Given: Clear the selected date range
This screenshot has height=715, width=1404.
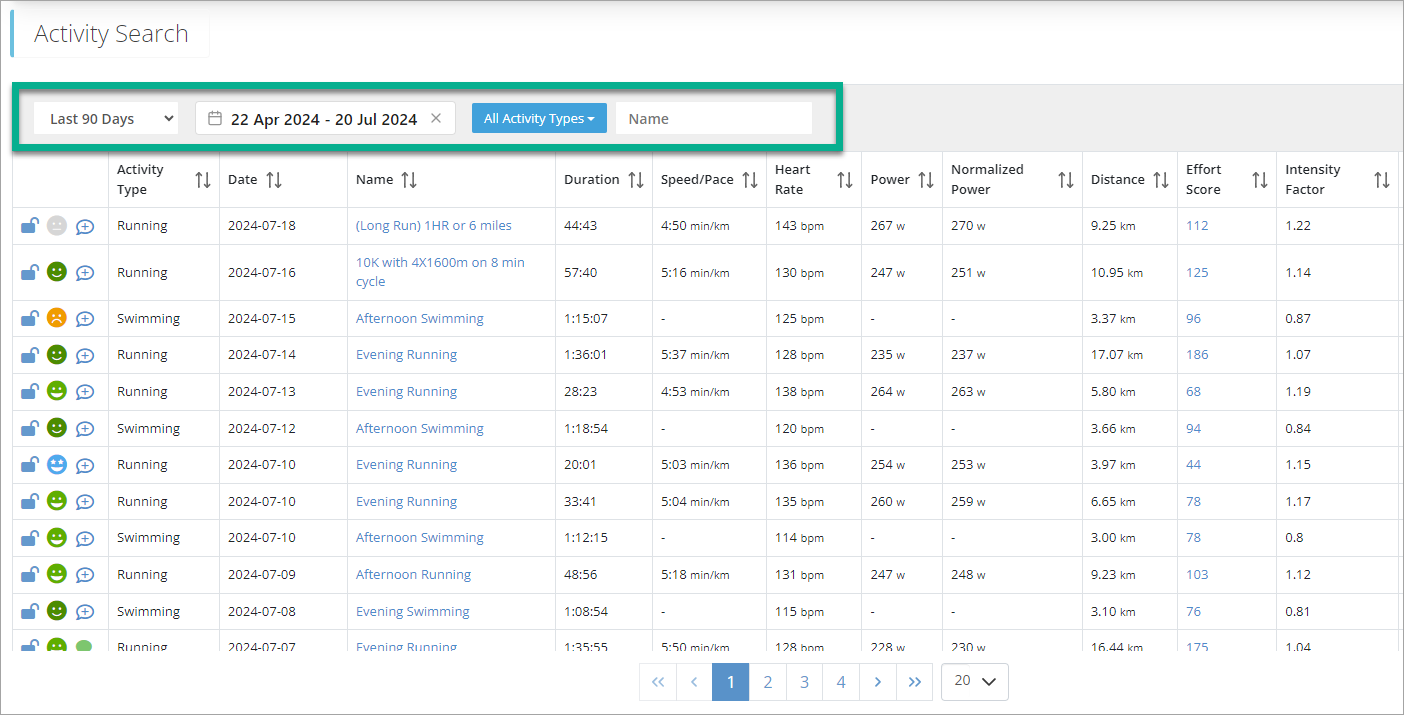Looking at the screenshot, I should (436, 118).
